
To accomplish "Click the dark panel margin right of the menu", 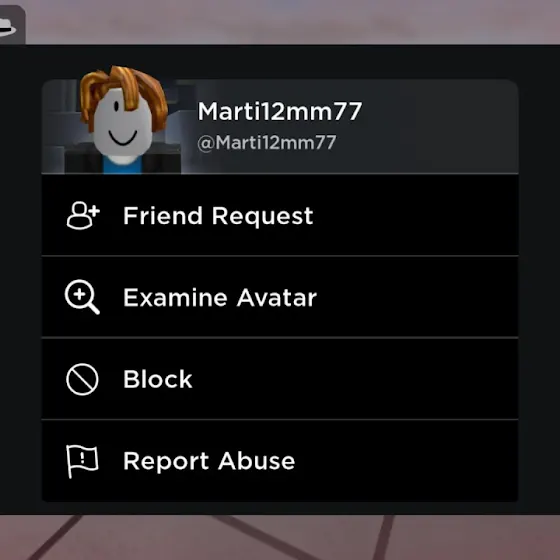I will pos(539,279).
